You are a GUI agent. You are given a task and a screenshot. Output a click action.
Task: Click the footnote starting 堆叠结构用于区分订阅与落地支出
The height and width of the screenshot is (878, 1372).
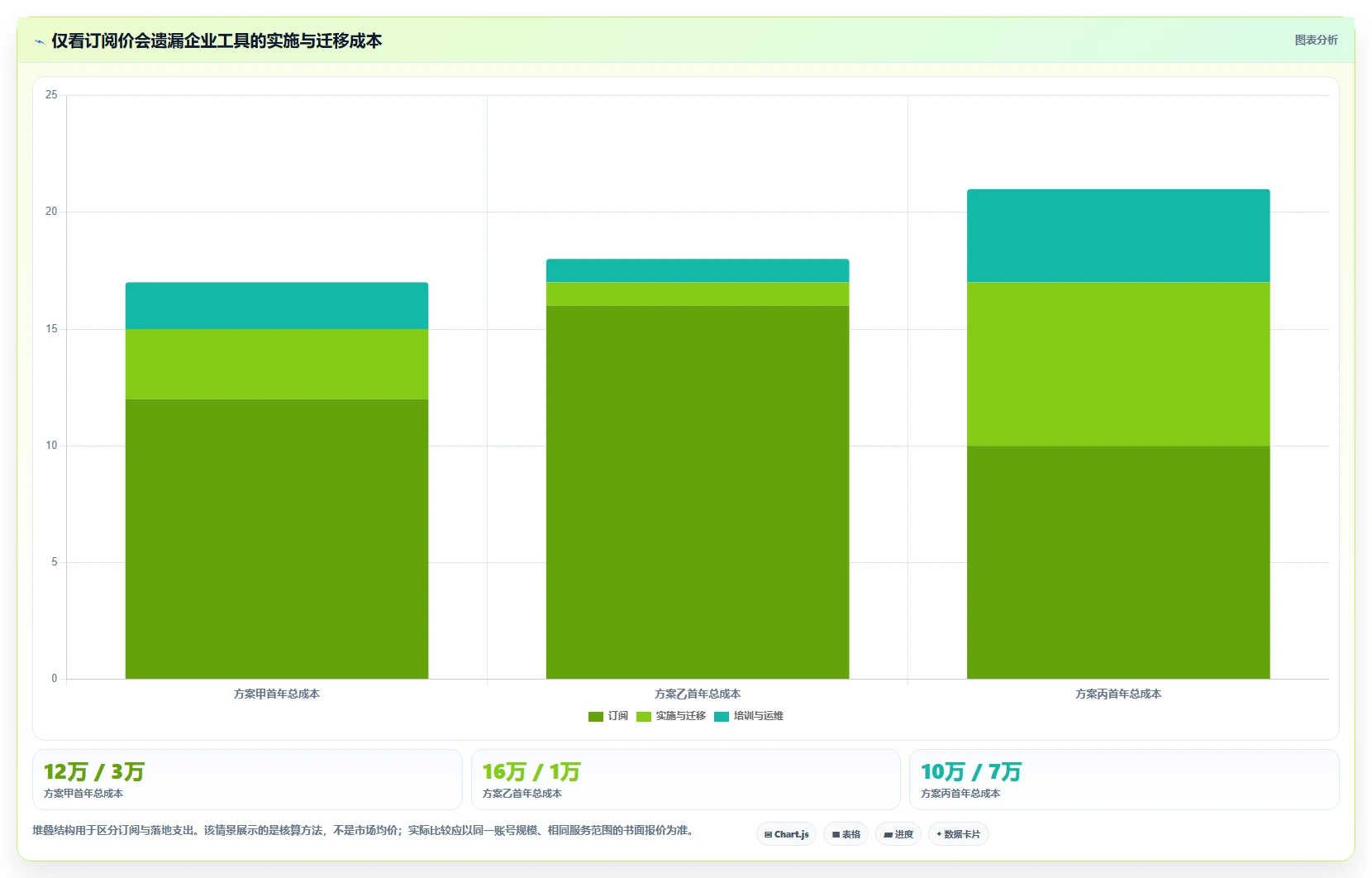tap(364, 830)
